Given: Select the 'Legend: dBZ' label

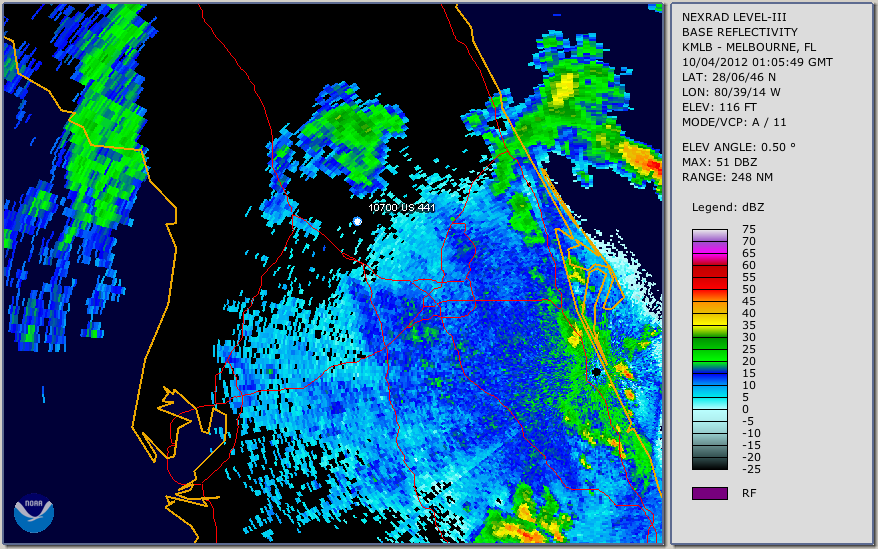Looking at the screenshot, I should coord(727,207).
